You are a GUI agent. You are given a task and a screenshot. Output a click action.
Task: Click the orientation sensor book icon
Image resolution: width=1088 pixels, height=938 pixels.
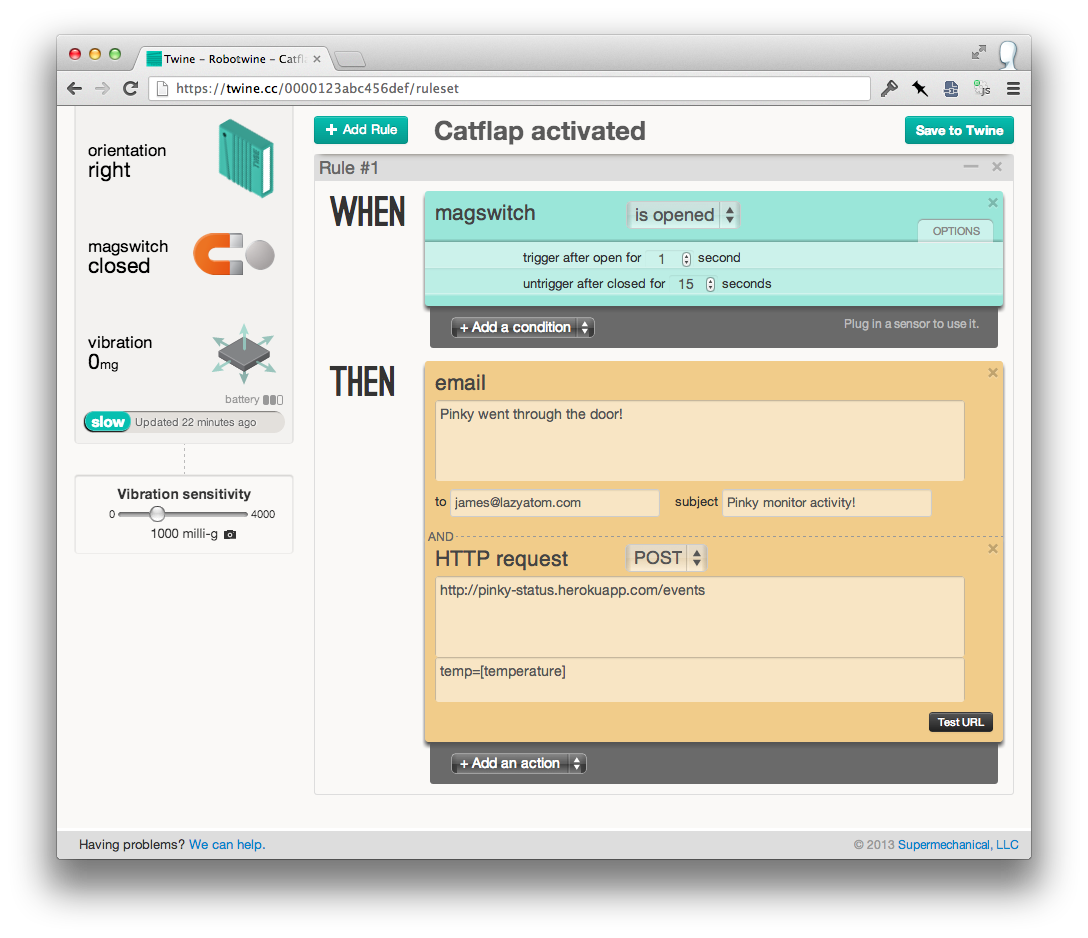tap(246, 158)
